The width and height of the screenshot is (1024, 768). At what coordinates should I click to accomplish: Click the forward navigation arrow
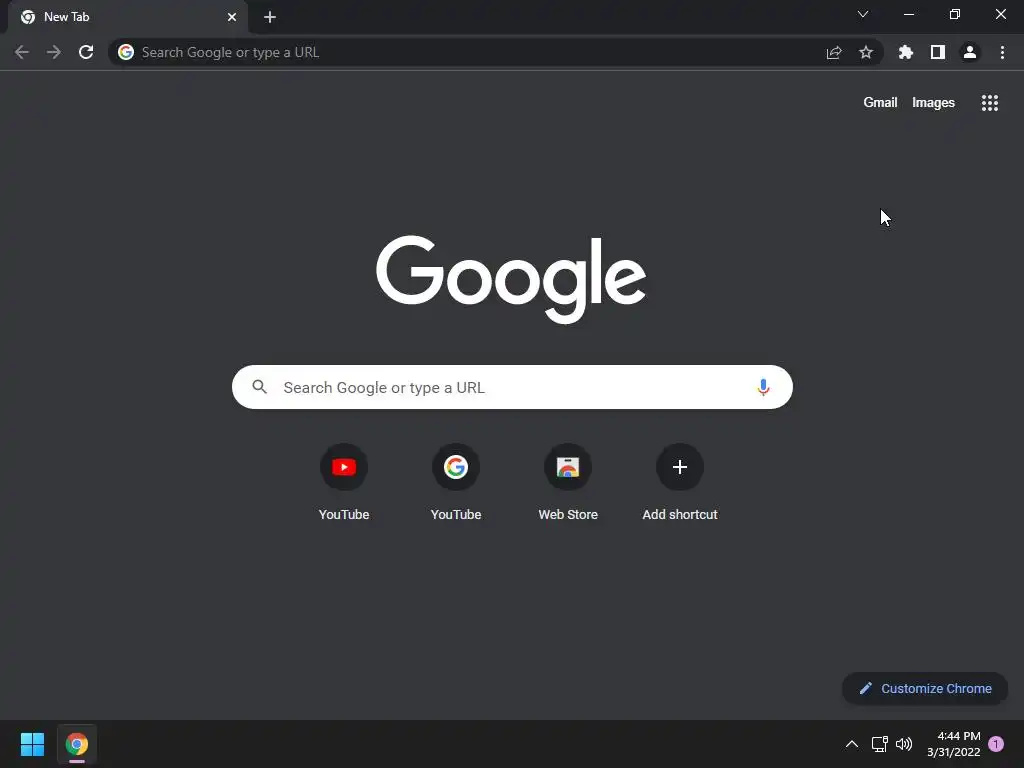(x=54, y=52)
